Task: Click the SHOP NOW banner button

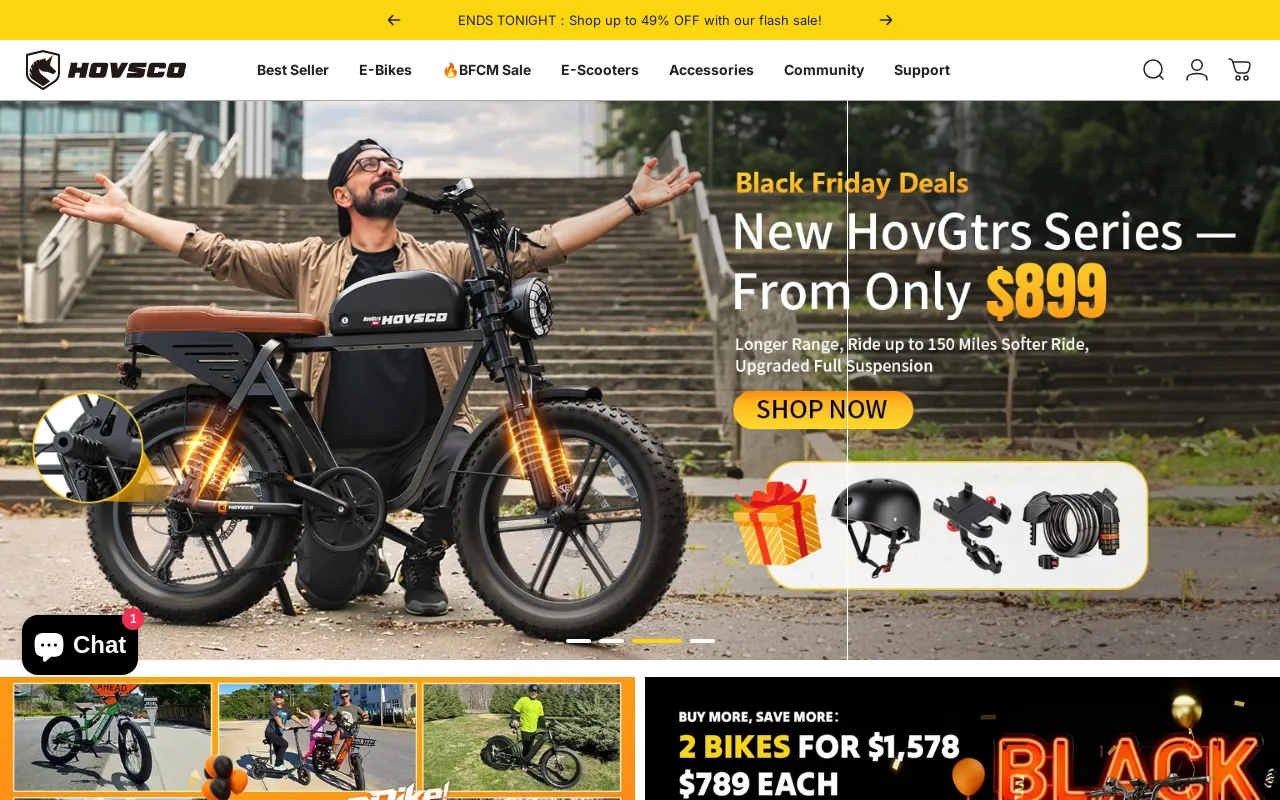Action: [823, 410]
